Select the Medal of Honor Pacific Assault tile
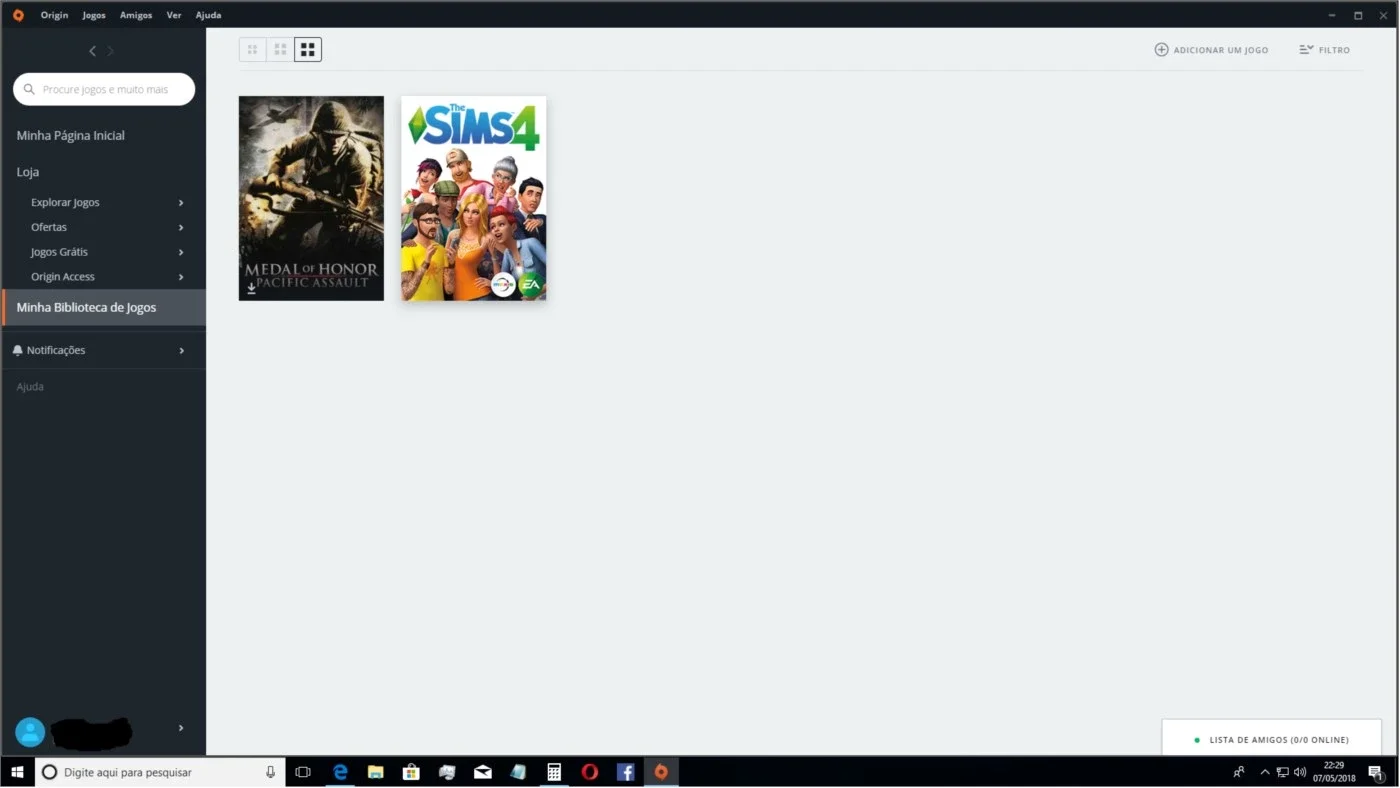1400x788 pixels. coord(311,198)
